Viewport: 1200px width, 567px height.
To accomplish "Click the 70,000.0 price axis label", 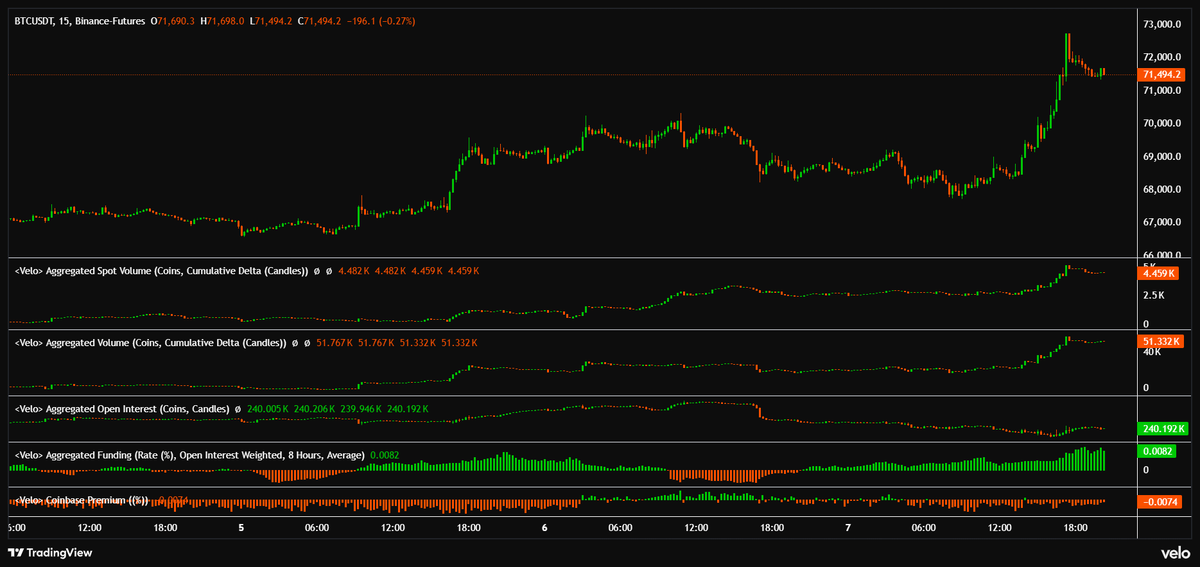I will point(1162,124).
